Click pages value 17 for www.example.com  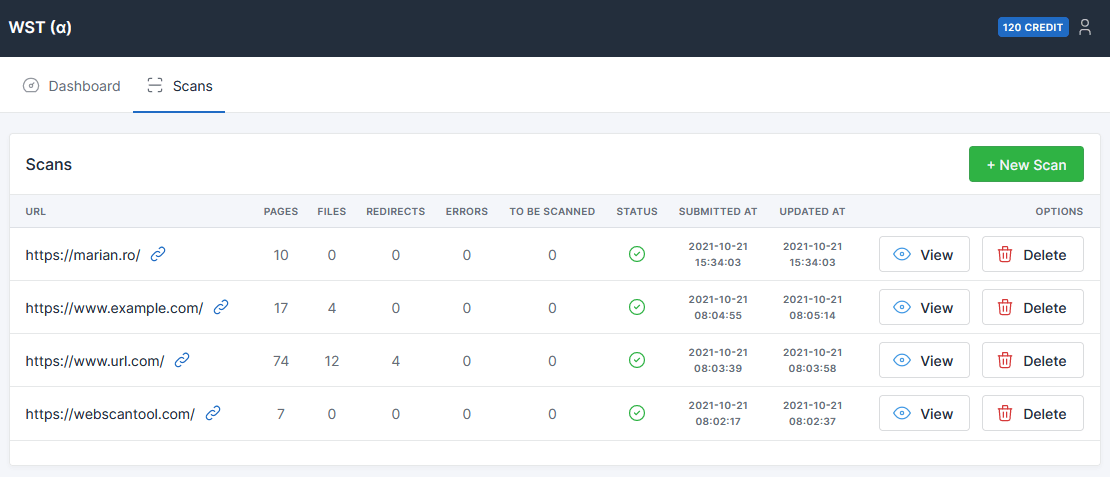pos(281,308)
